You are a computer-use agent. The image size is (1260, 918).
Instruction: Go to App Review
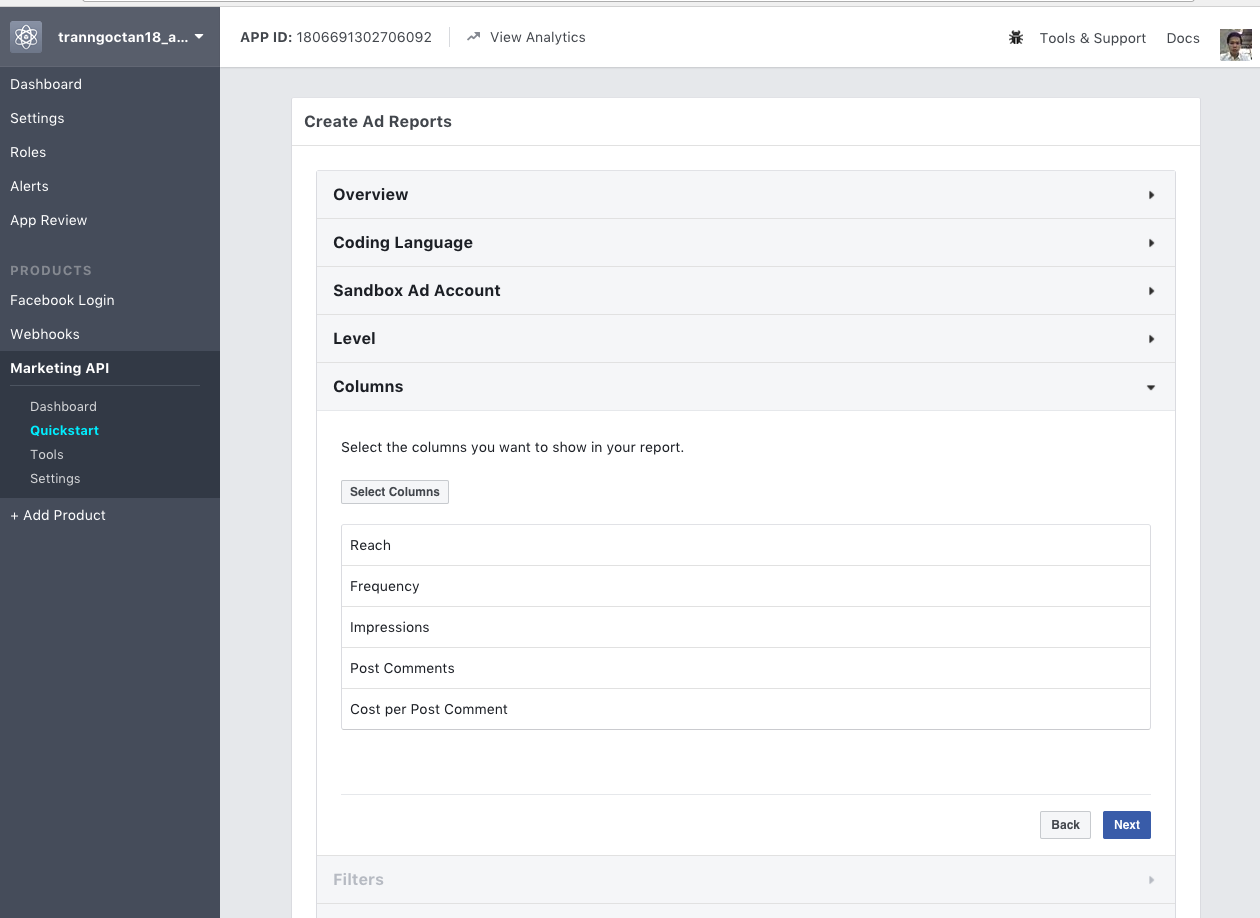(49, 220)
